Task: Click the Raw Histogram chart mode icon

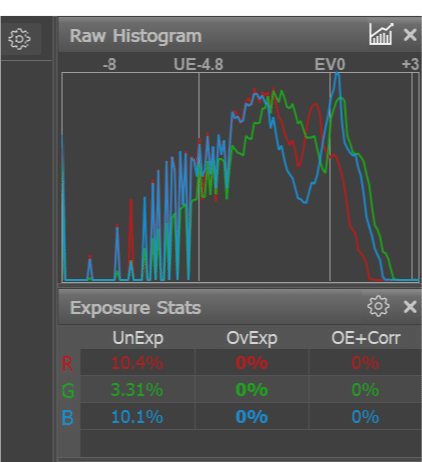Action: (x=381, y=34)
